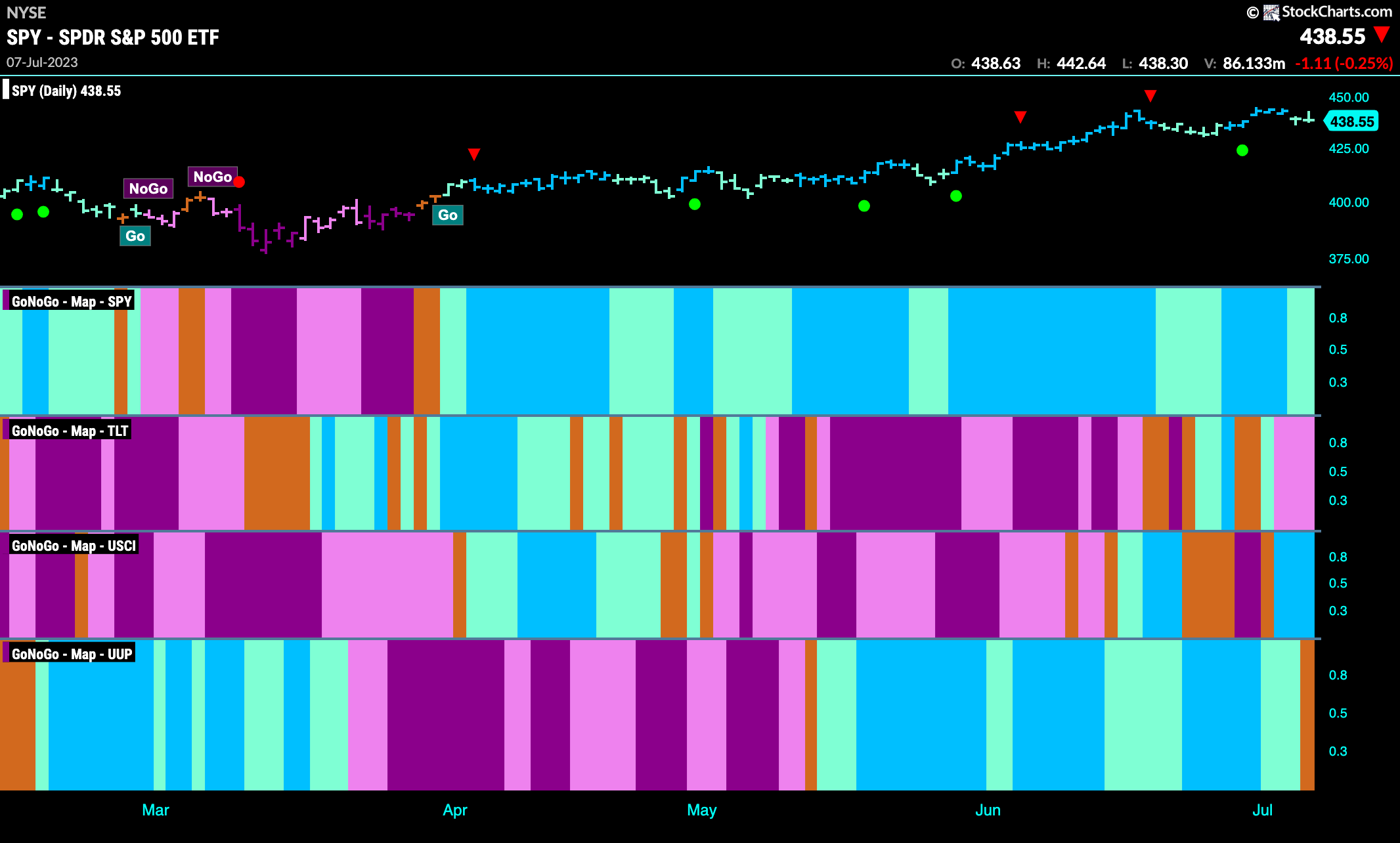Click the green dot below late May bars
This screenshot has width=1400, height=843.
point(956,196)
